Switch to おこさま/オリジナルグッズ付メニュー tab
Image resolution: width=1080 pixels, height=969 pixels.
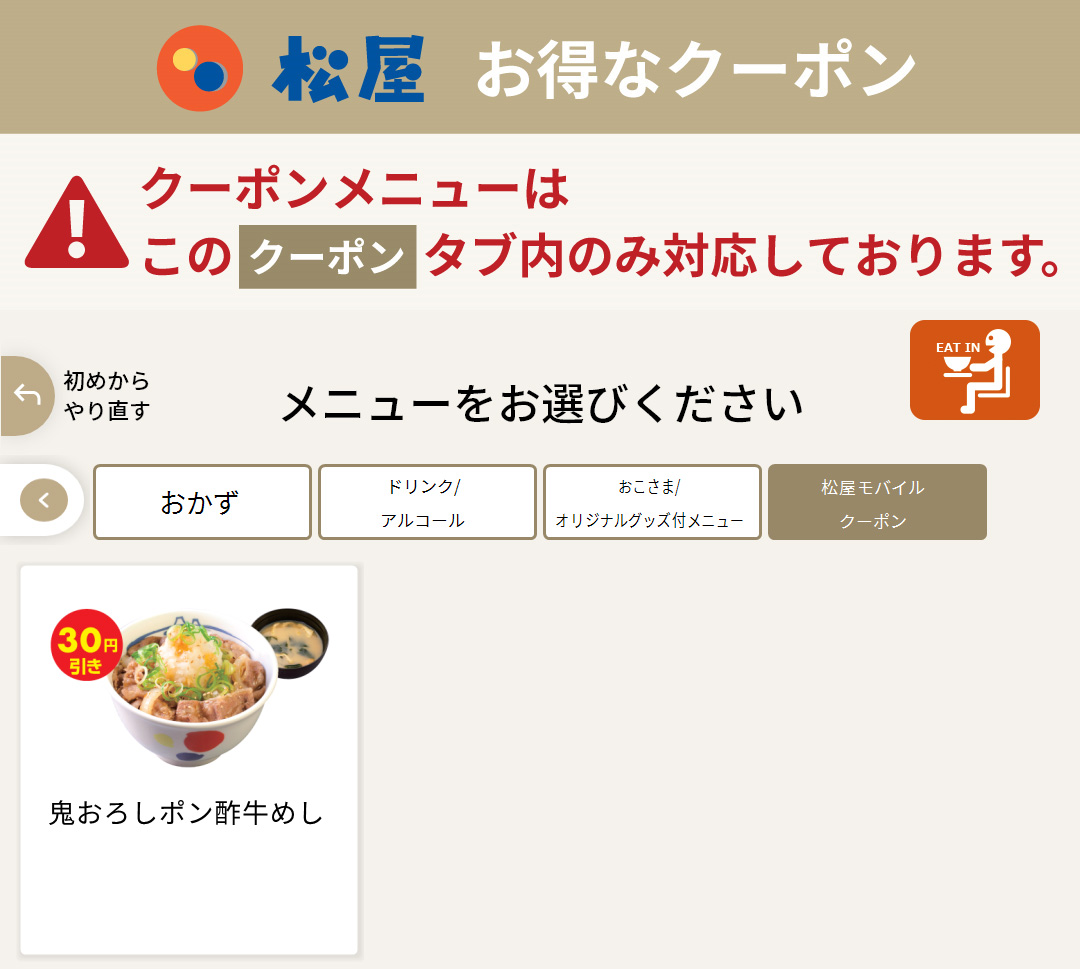[652, 502]
